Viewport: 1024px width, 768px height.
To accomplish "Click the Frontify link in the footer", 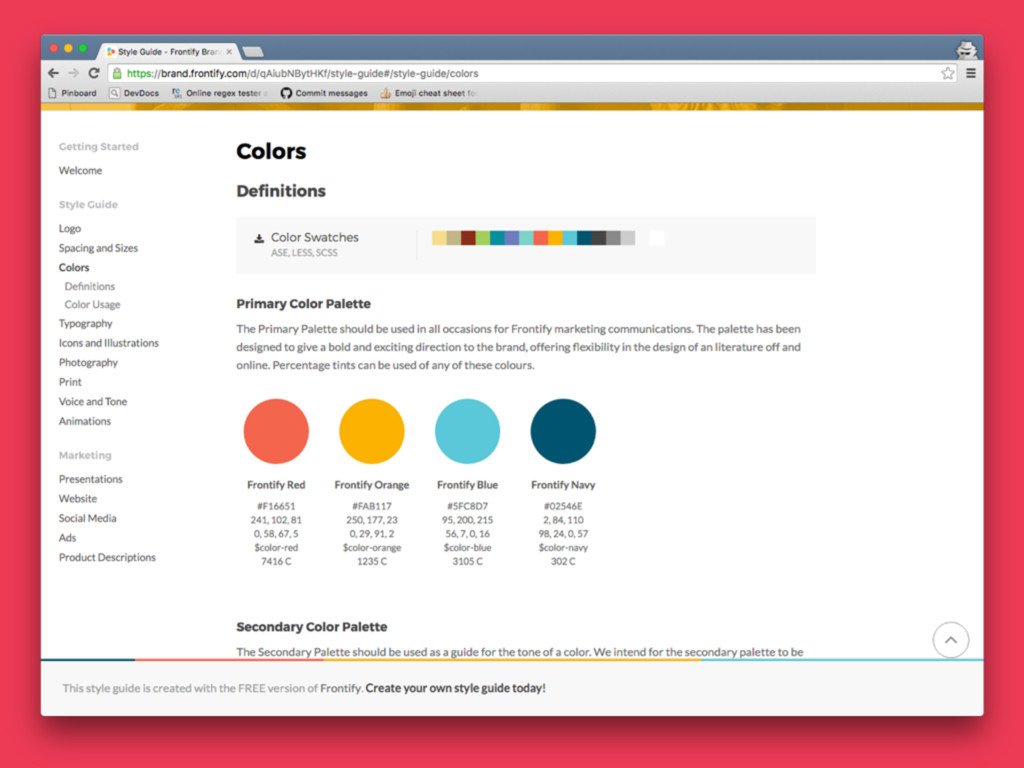I will tap(341, 688).
